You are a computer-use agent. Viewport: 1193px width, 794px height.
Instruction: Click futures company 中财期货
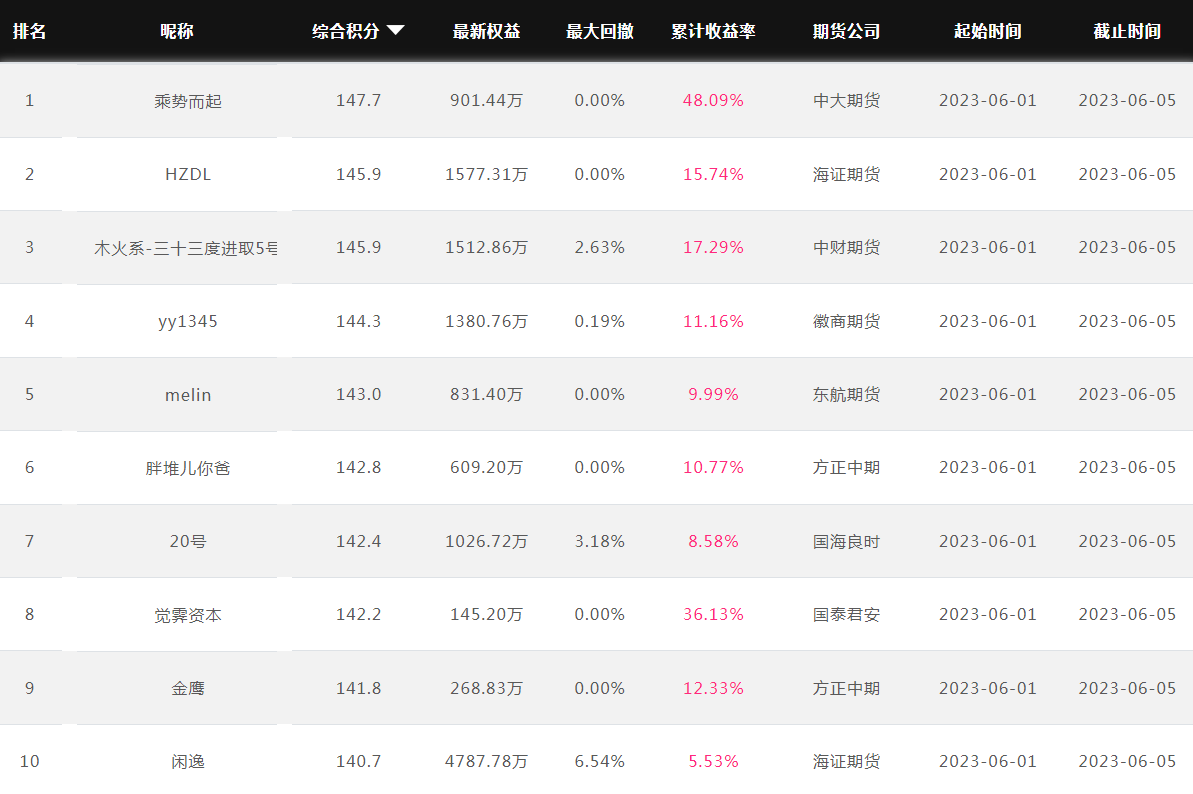click(846, 247)
